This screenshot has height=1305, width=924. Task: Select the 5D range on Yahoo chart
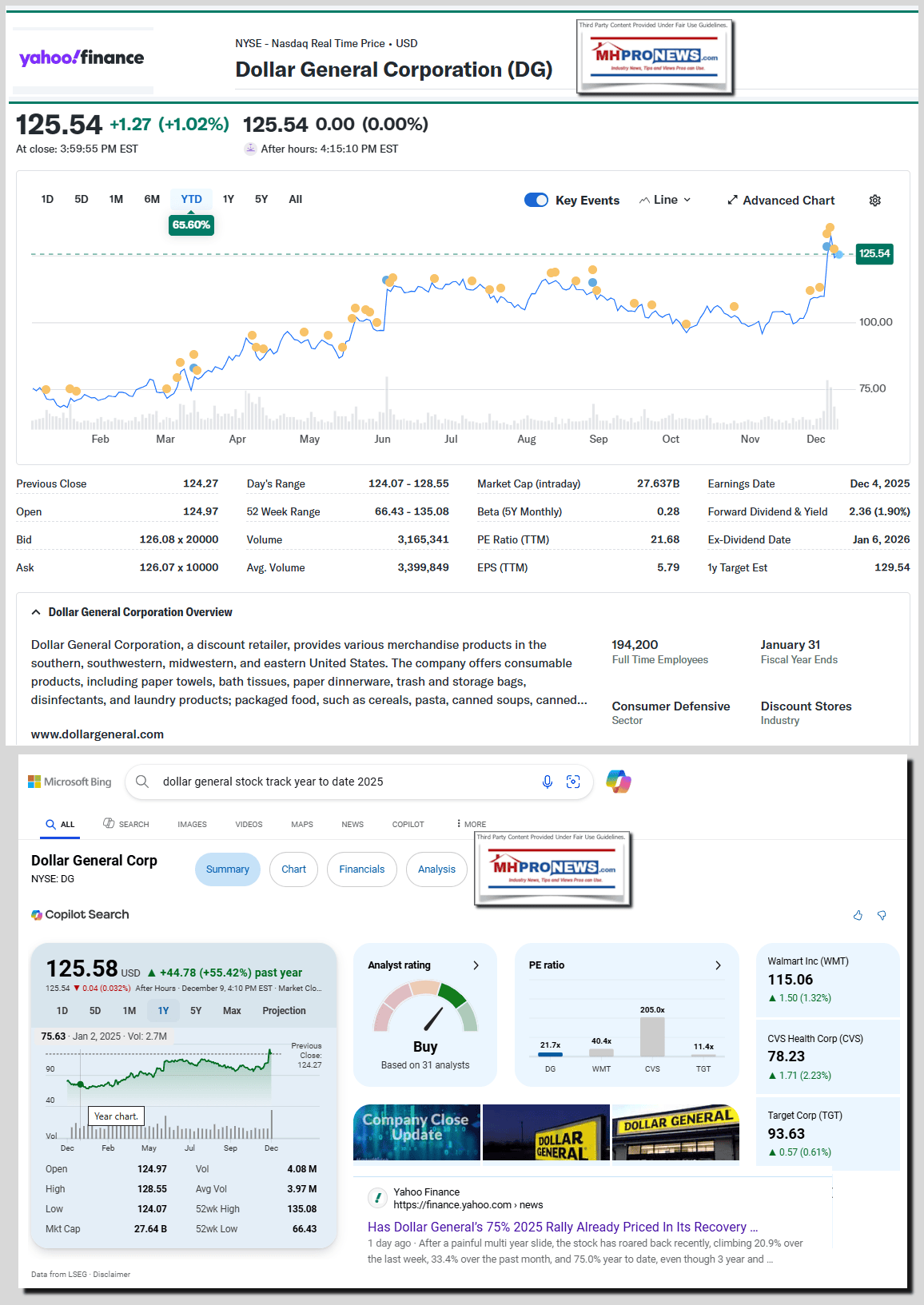[x=82, y=199]
